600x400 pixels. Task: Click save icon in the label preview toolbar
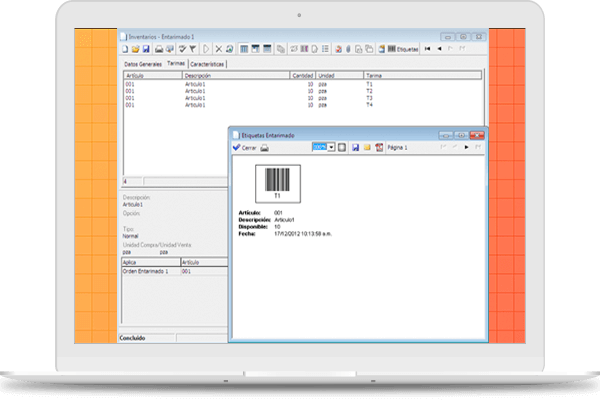coord(355,147)
